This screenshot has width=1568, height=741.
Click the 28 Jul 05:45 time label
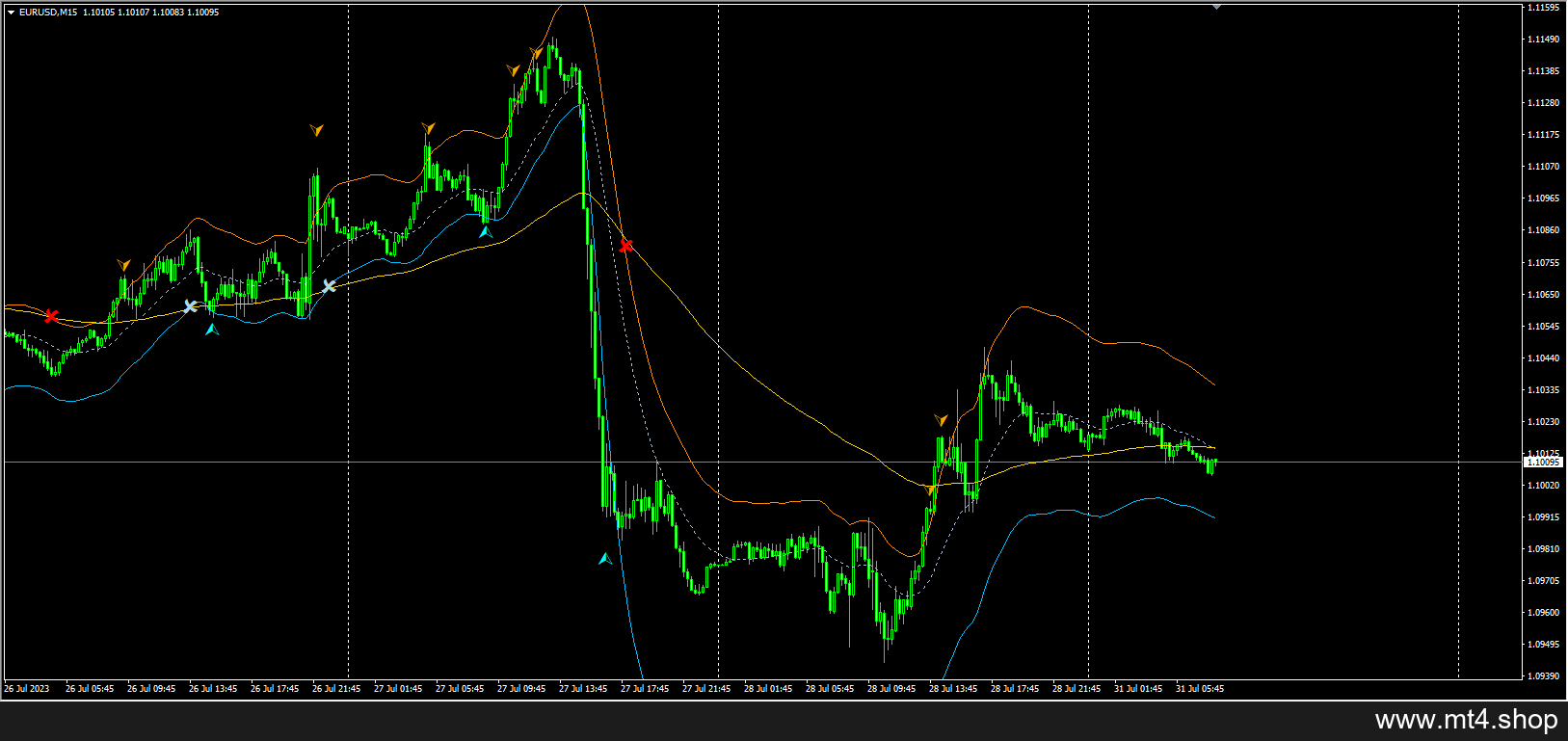[x=830, y=689]
